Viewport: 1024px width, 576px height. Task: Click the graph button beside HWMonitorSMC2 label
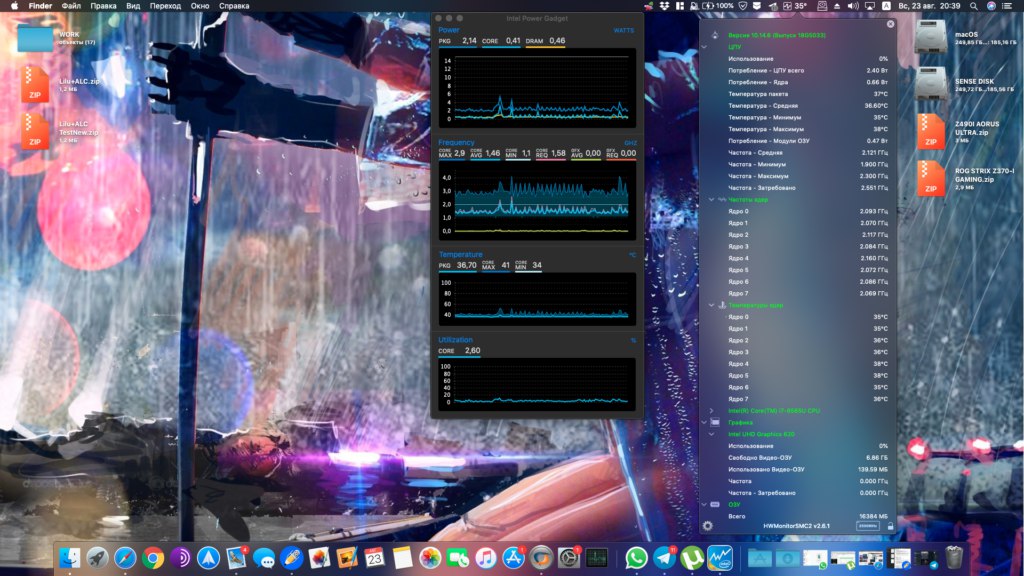pyautogui.click(x=867, y=526)
